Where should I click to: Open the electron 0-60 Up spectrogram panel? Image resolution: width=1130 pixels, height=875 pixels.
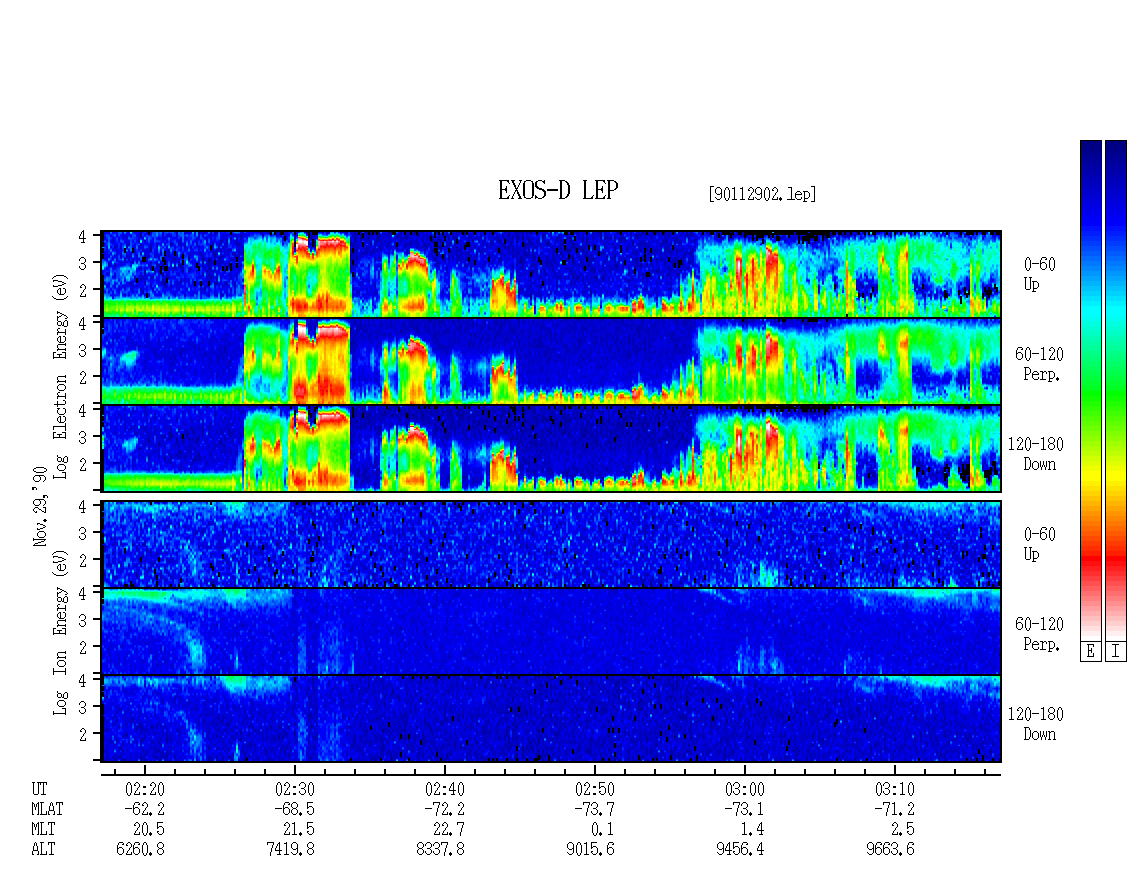click(551, 274)
